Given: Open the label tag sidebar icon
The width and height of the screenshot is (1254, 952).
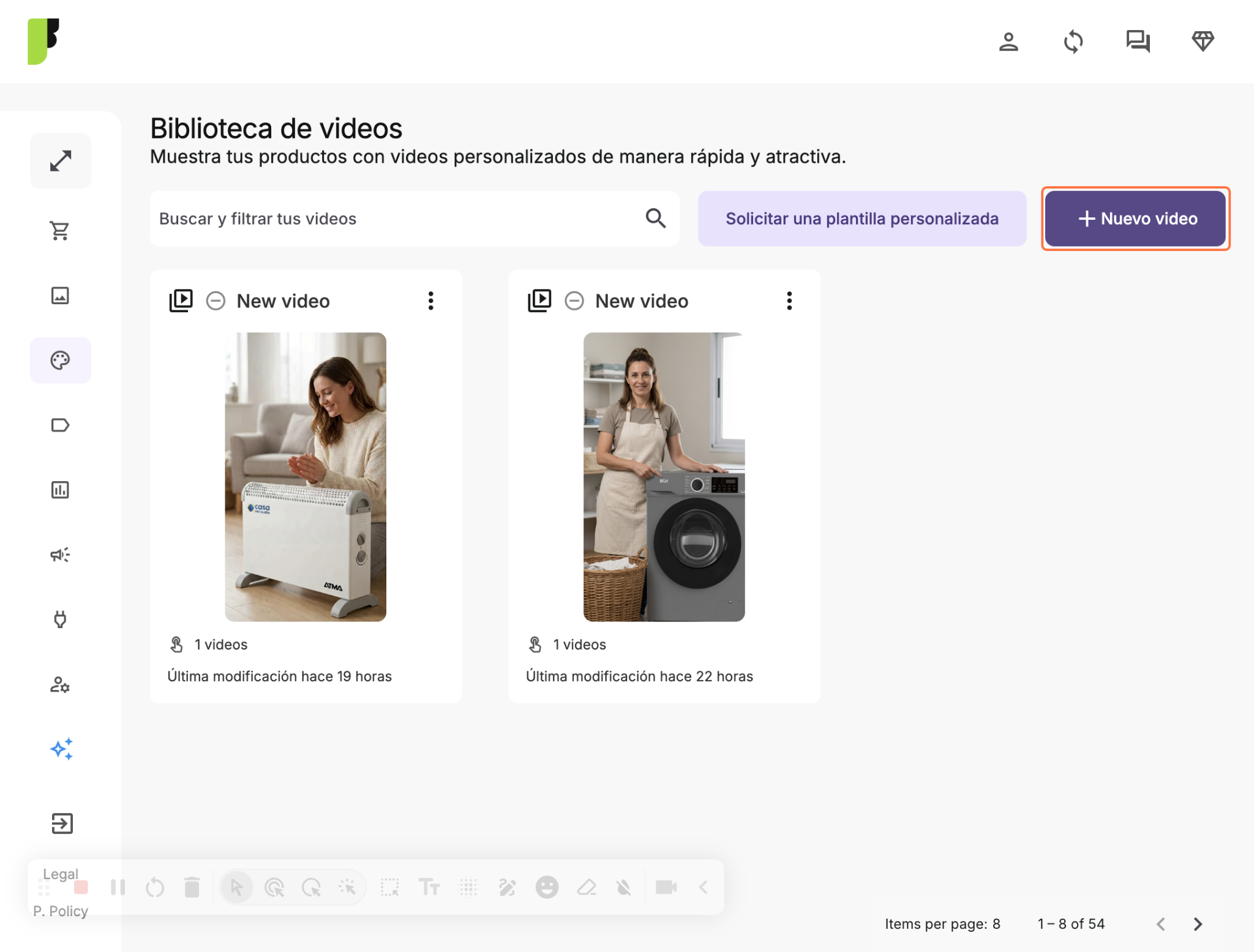Looking at the screenshot, I should (60, 425).
